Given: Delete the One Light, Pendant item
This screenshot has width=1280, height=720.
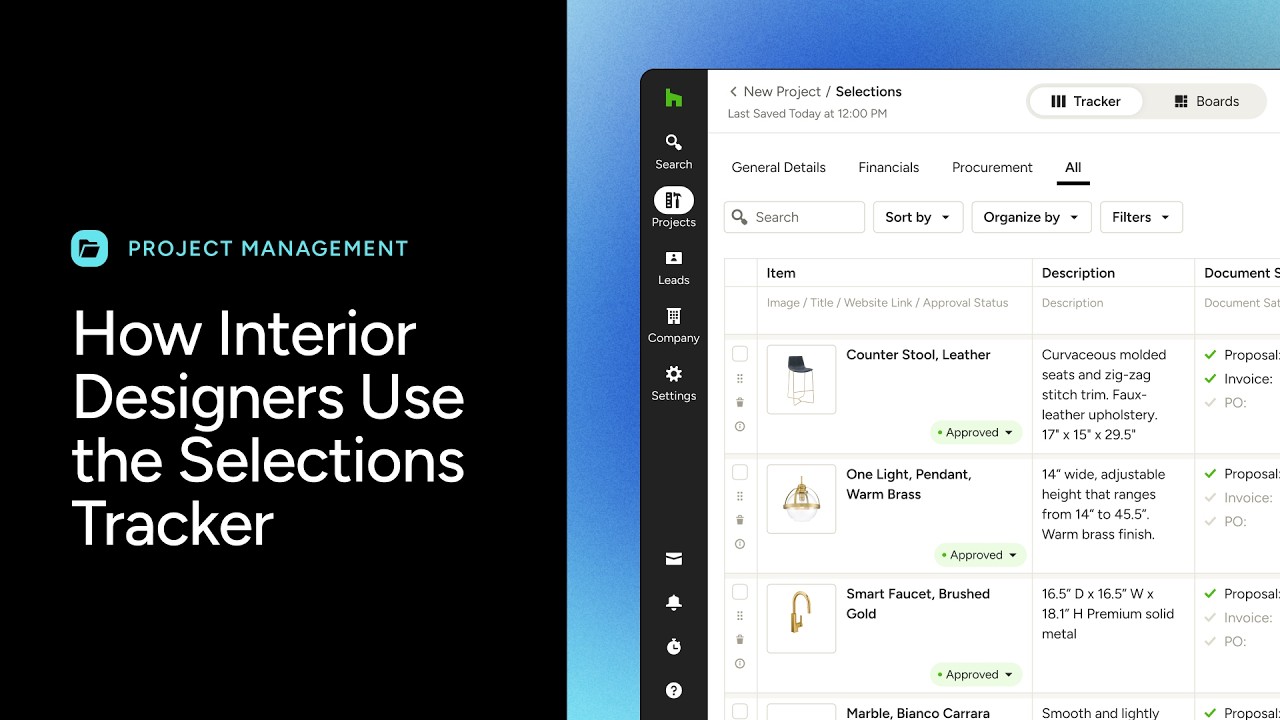Looking at the screenshot, I should [740, 520].
